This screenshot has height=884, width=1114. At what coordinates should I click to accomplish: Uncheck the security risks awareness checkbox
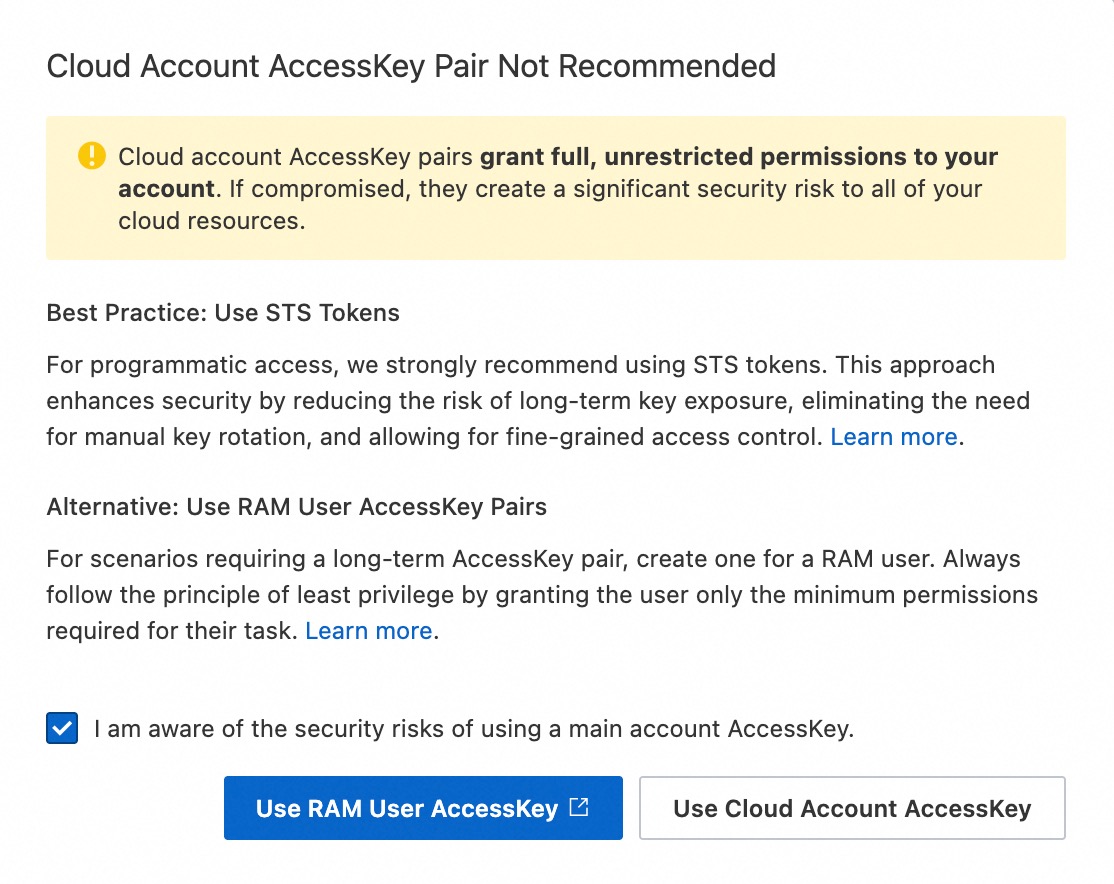[x=62, y=729]
